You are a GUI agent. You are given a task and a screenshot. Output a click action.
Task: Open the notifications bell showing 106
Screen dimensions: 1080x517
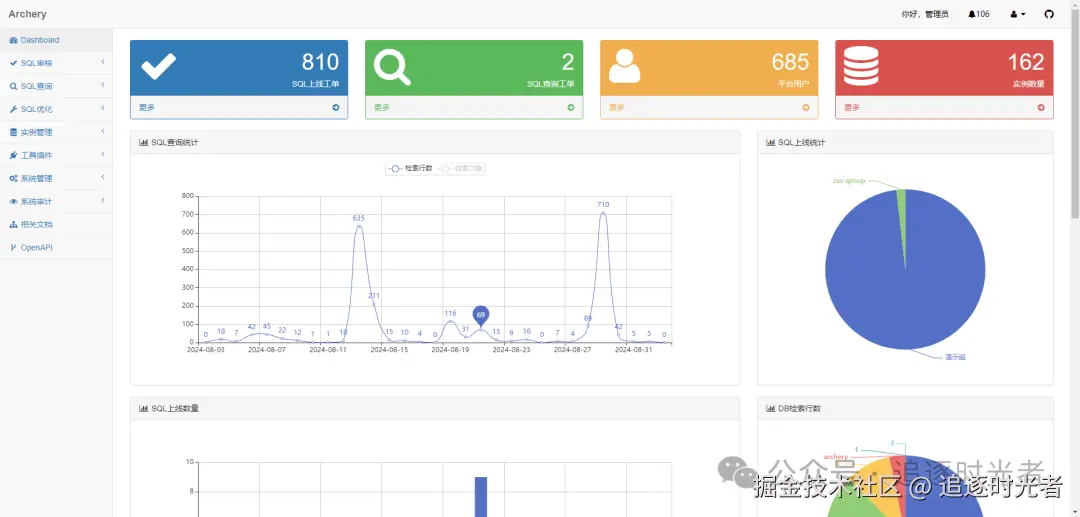click(x=978, y=14)
